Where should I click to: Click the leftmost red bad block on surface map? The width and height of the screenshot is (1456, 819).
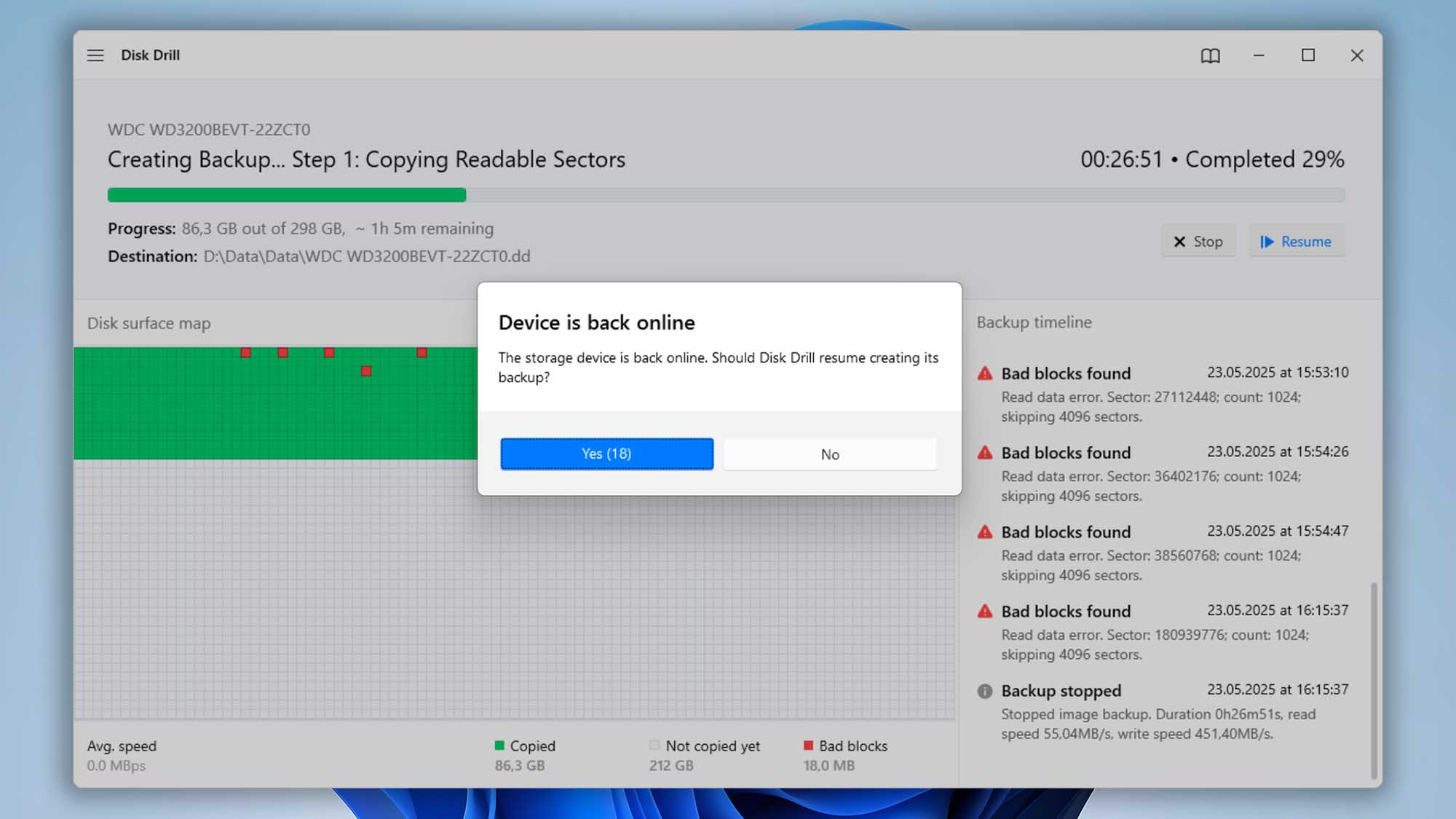(x=246, y=352)
